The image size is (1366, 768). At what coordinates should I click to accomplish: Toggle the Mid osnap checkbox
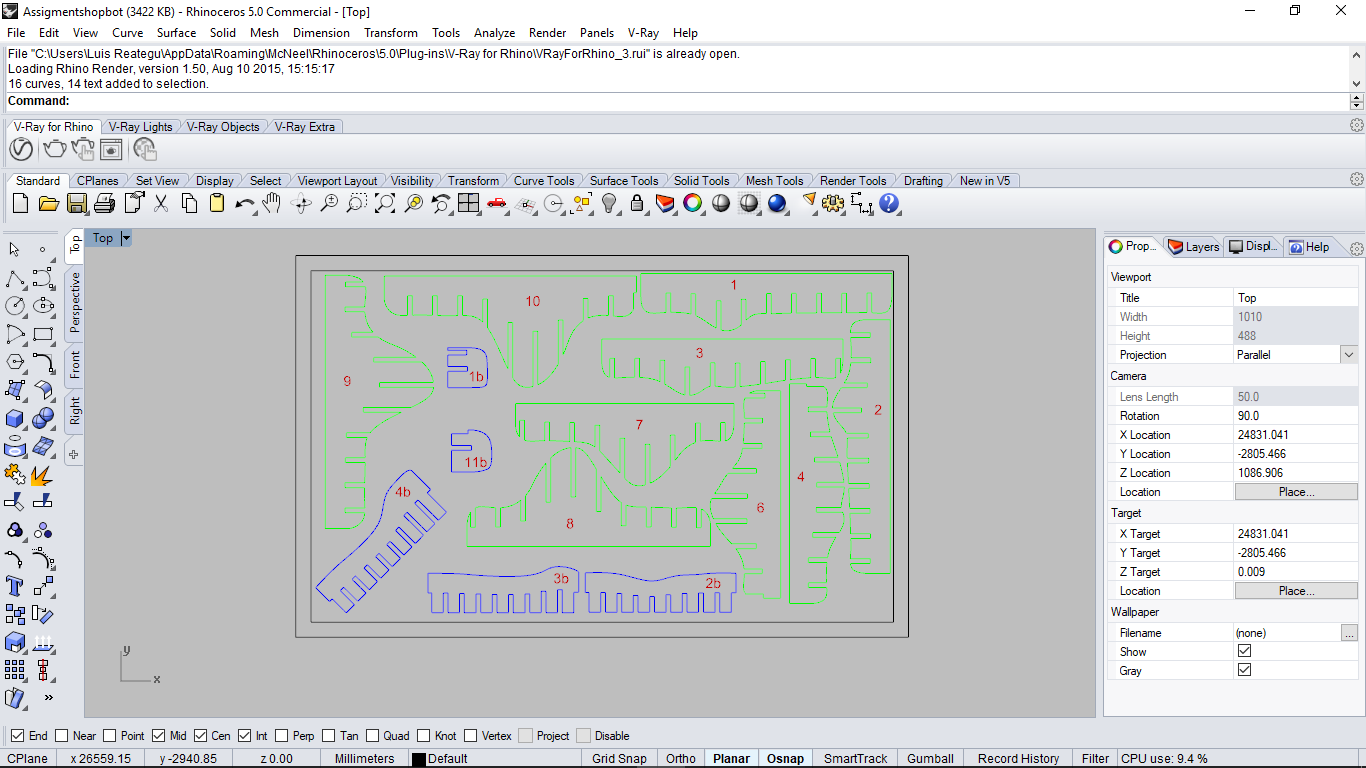[x=159, y=736]
